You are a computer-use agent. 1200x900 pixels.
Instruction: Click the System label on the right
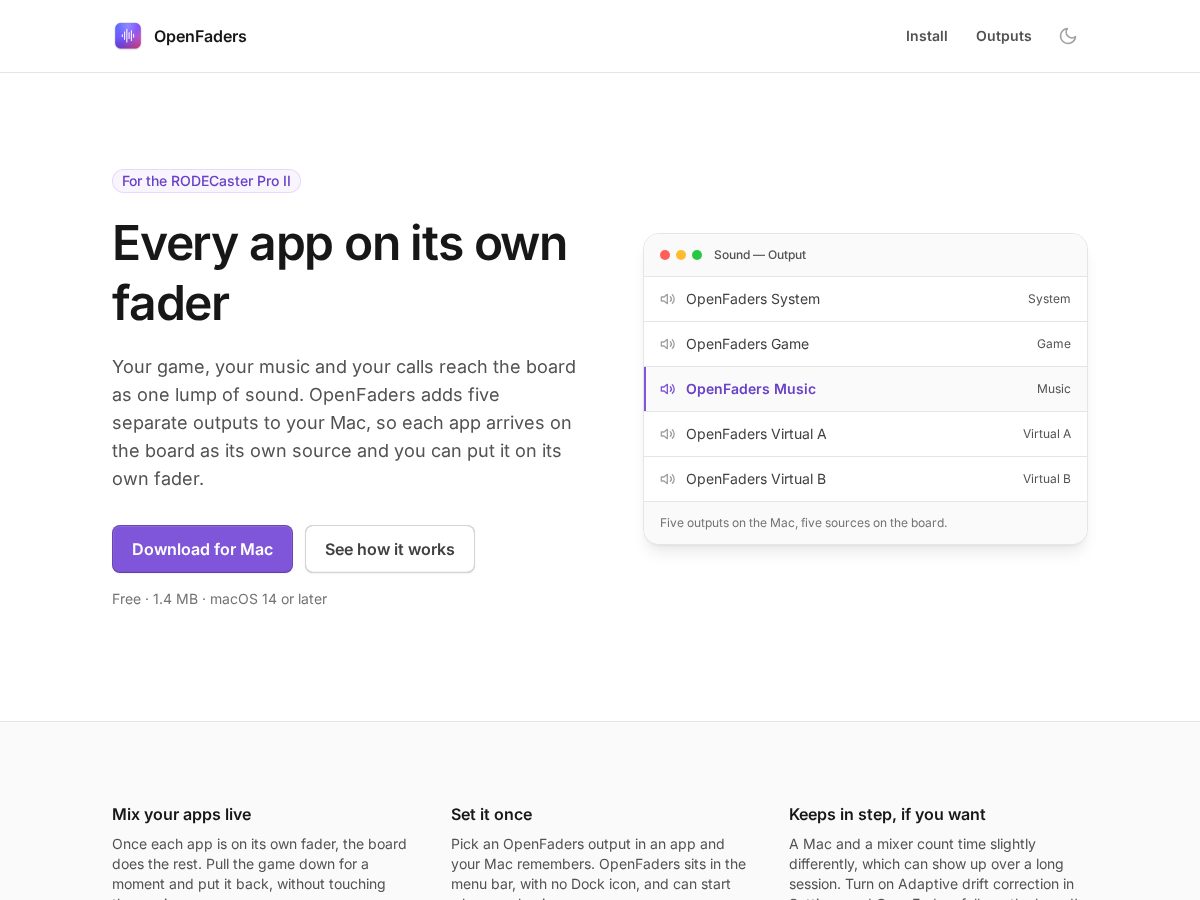tap(1049, 299)
